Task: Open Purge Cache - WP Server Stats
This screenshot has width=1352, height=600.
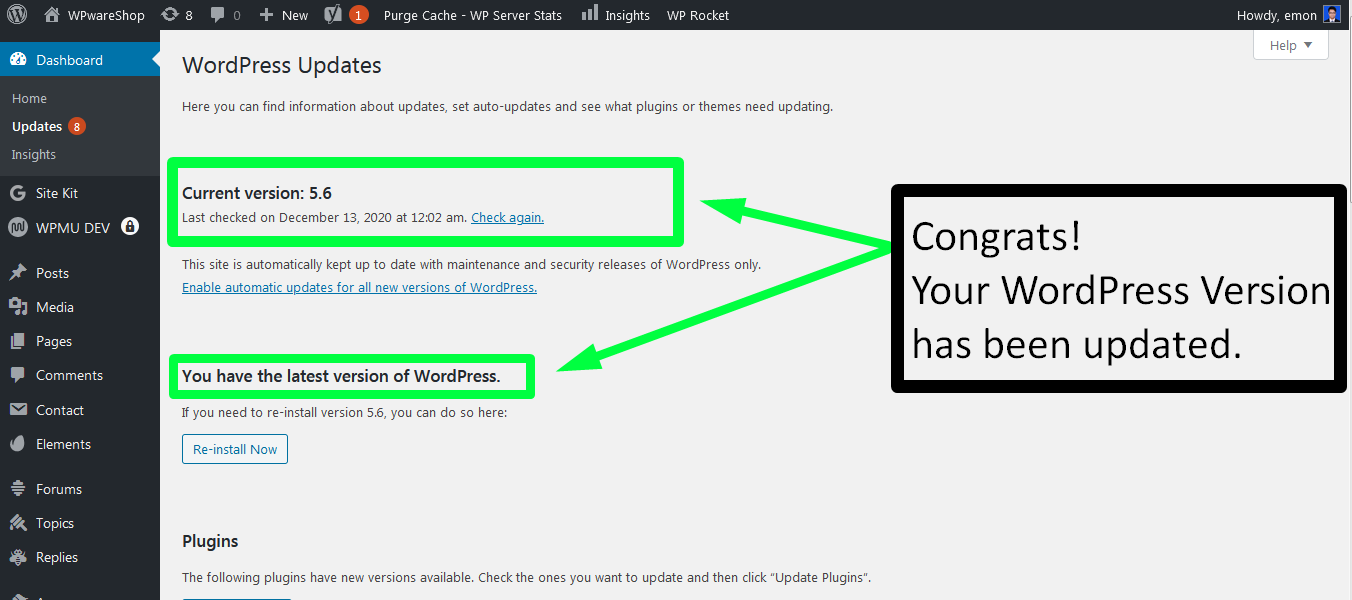Action: 473,15
